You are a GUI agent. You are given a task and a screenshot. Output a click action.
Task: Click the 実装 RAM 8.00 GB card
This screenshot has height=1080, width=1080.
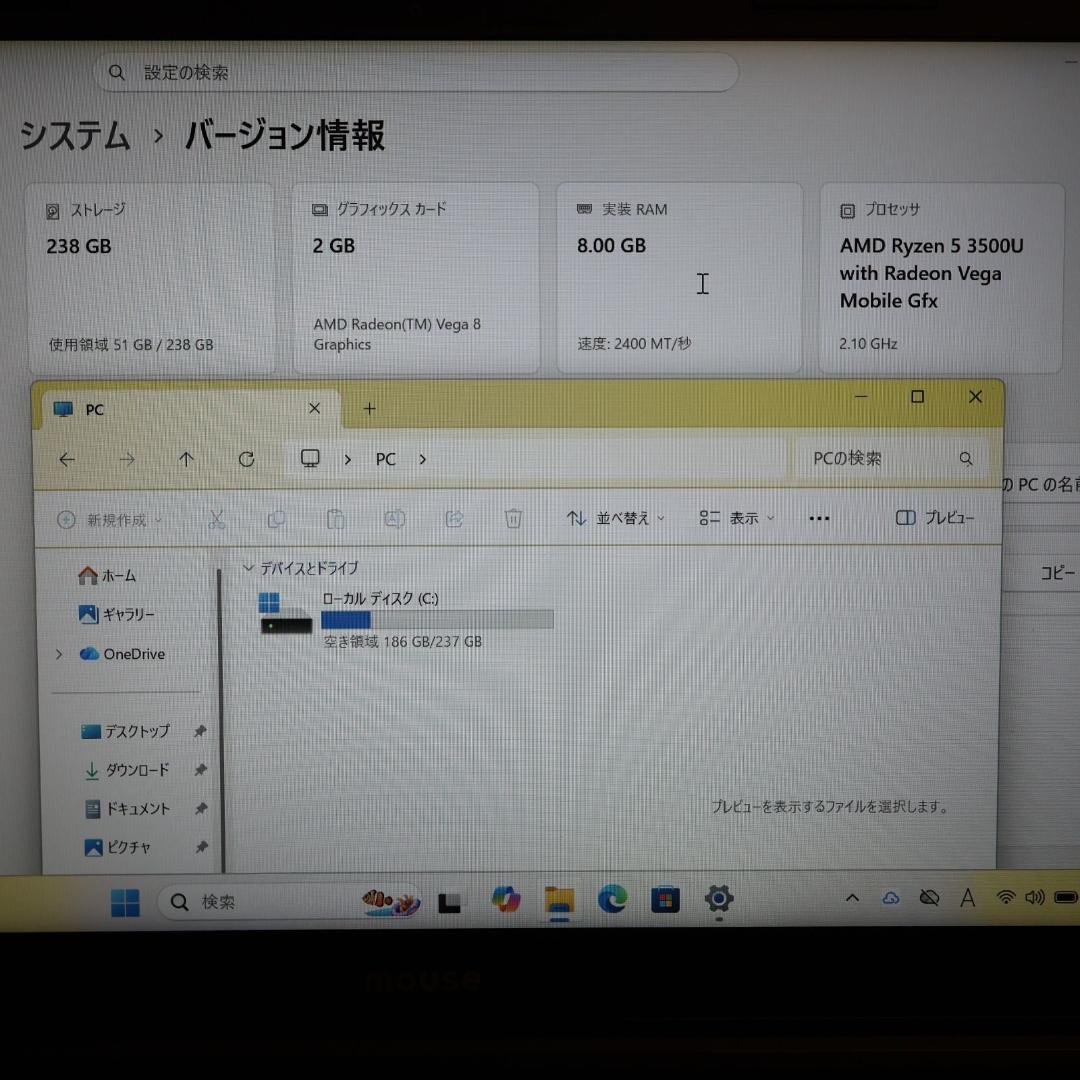point(679,278)
